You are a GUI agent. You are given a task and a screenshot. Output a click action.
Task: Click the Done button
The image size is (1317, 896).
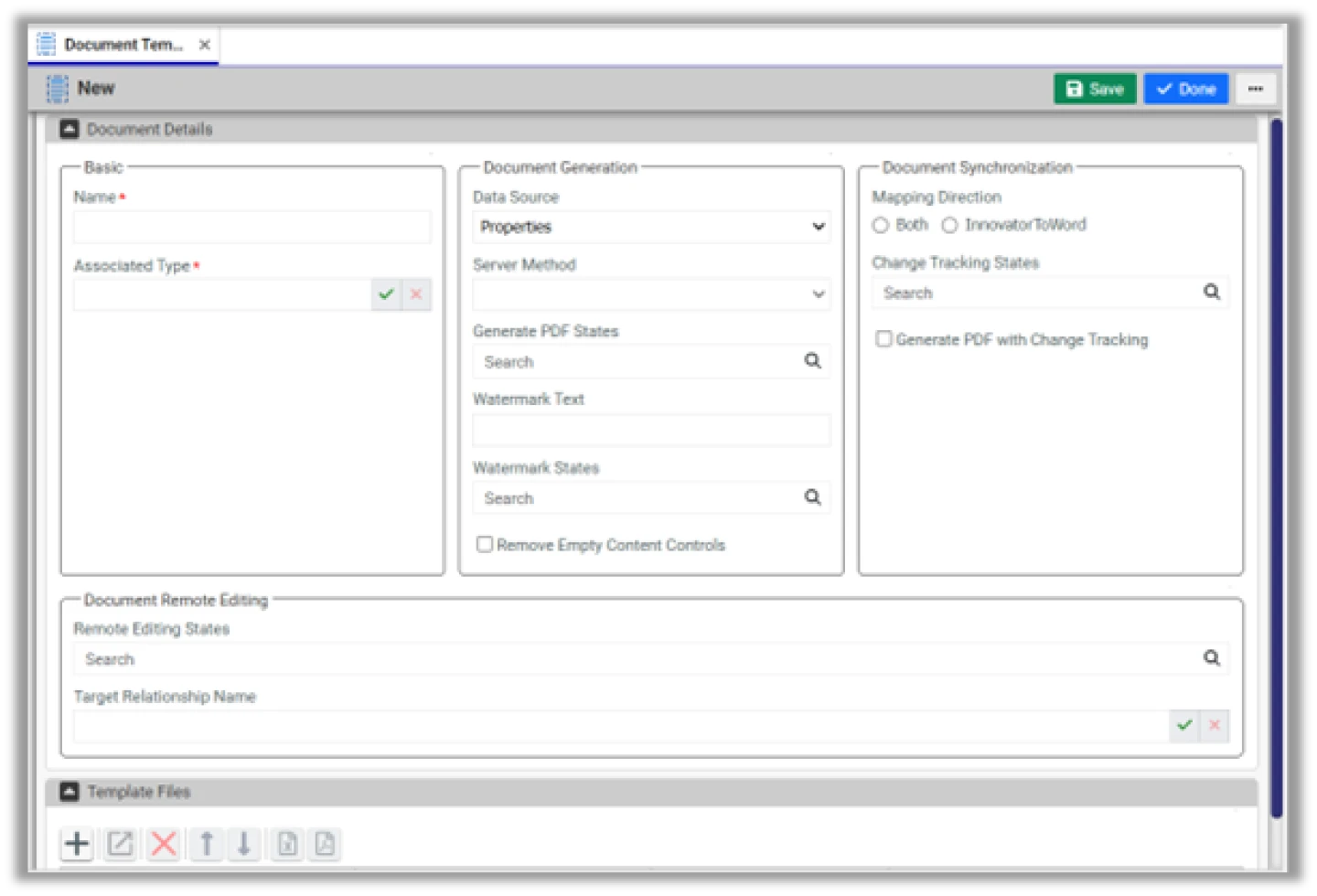[x=1185, y=89]
